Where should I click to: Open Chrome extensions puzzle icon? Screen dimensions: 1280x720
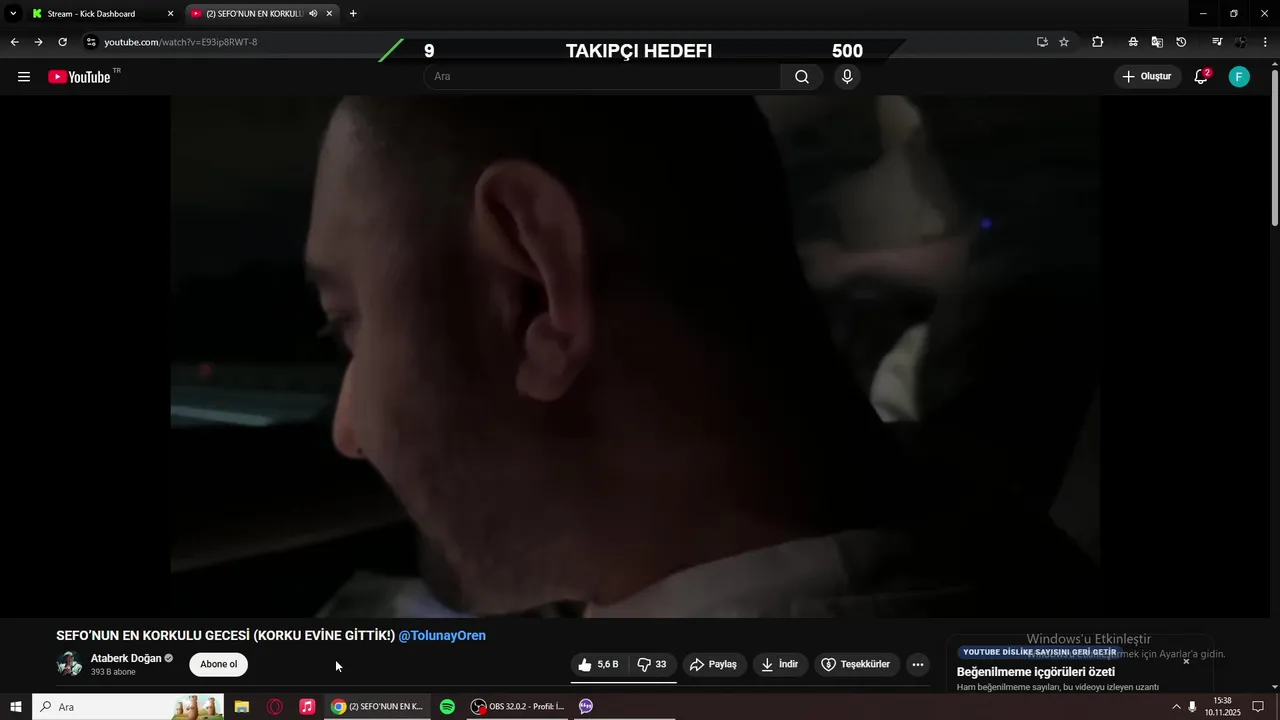pos(1098,42)
